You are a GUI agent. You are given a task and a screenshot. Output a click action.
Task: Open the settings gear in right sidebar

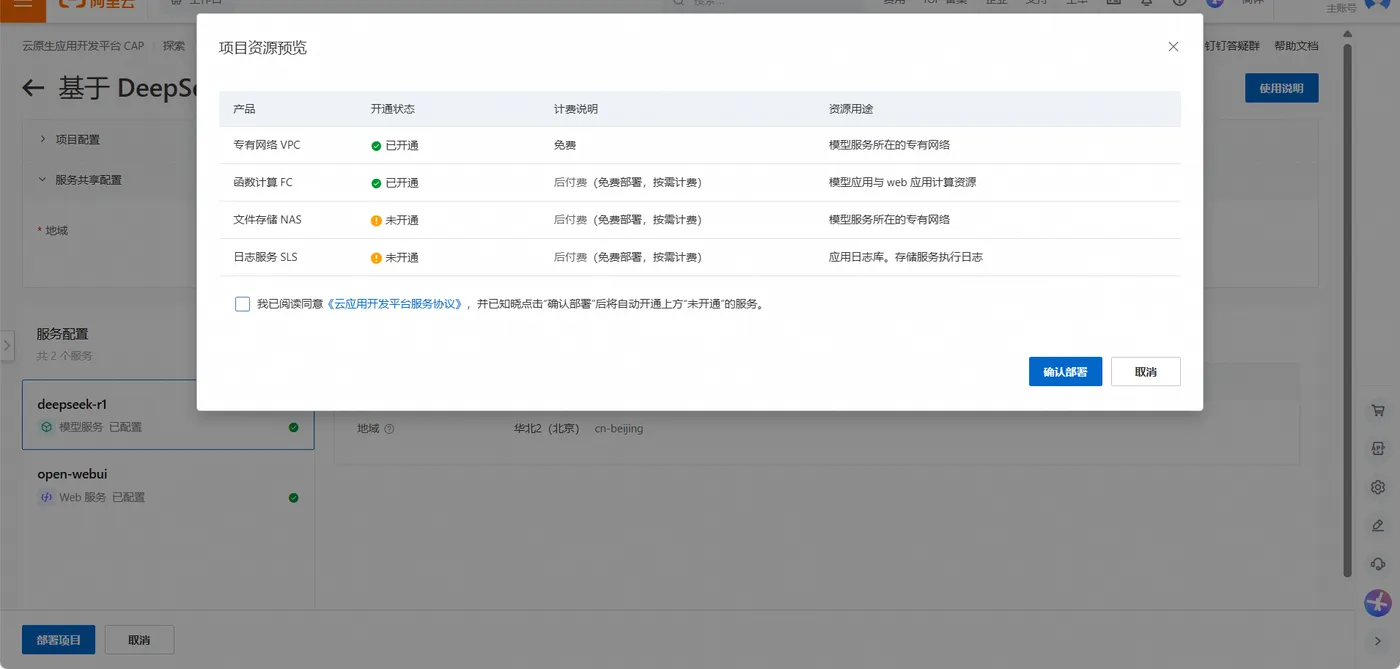point(1378,487)
